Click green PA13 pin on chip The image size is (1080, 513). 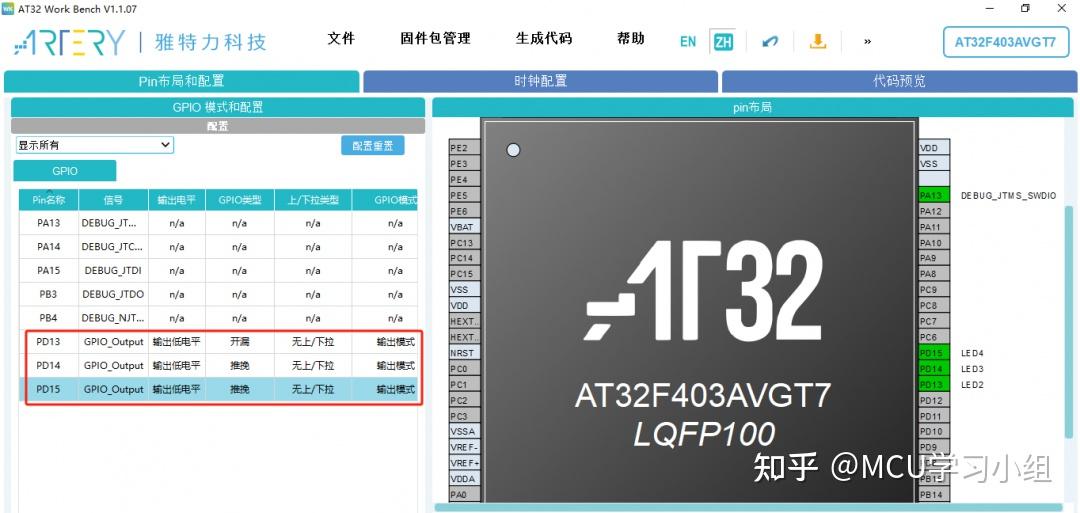pos(934,196)
